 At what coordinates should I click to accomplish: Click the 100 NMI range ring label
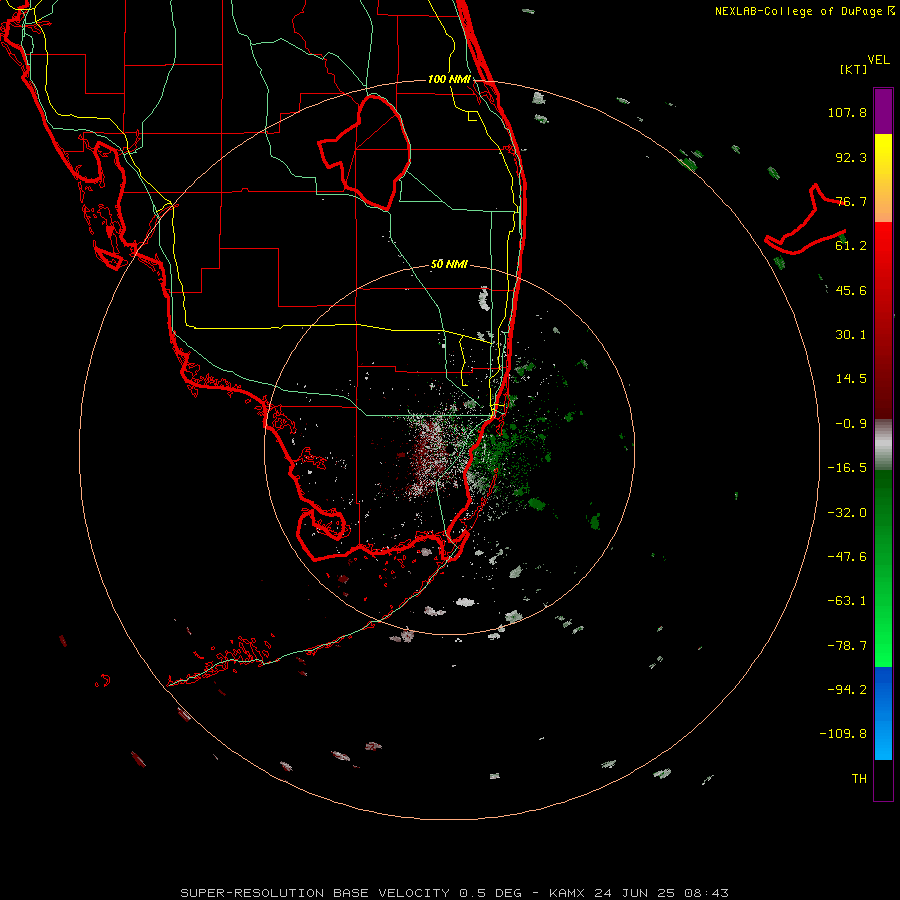click(449, 79)
